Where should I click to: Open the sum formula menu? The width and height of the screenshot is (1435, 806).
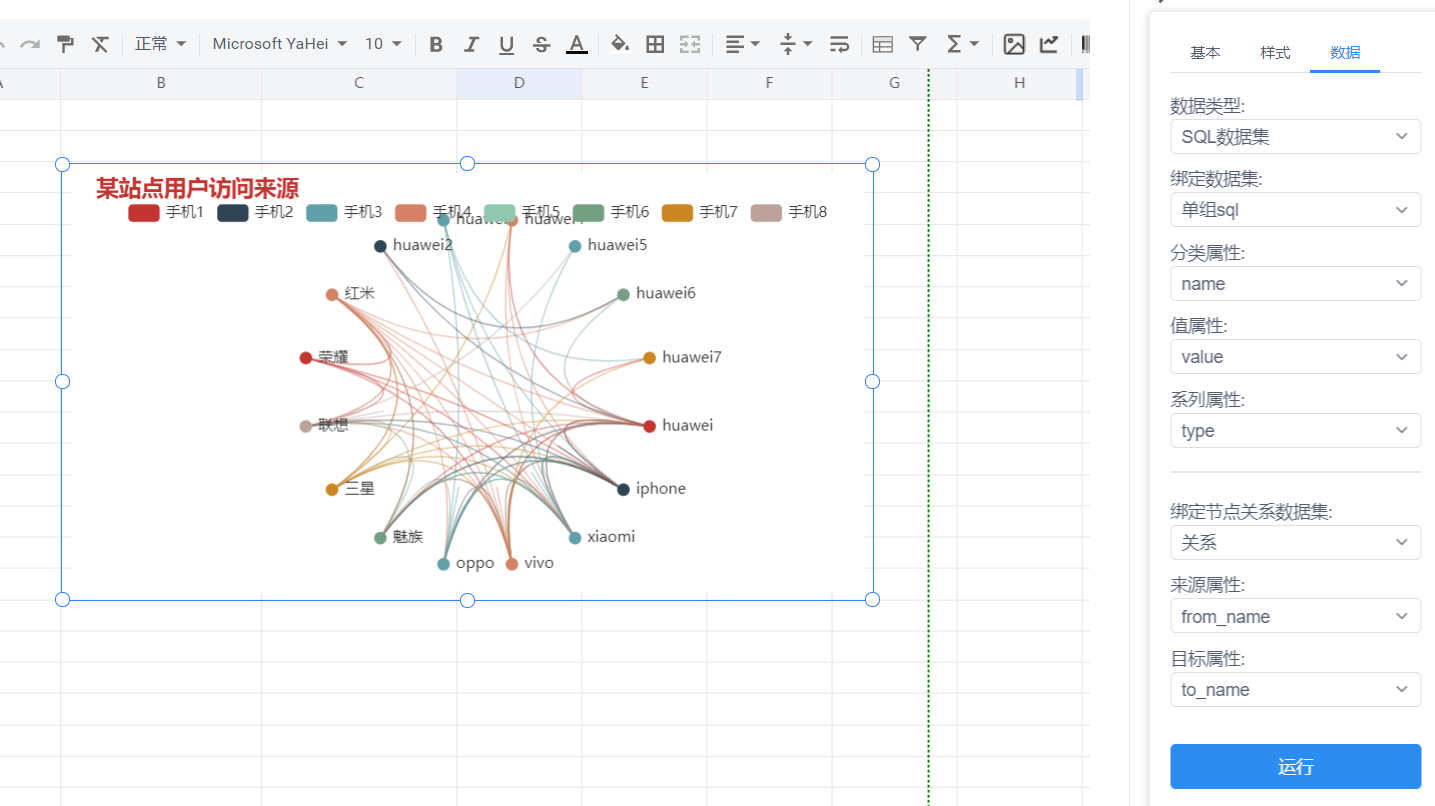962,44
